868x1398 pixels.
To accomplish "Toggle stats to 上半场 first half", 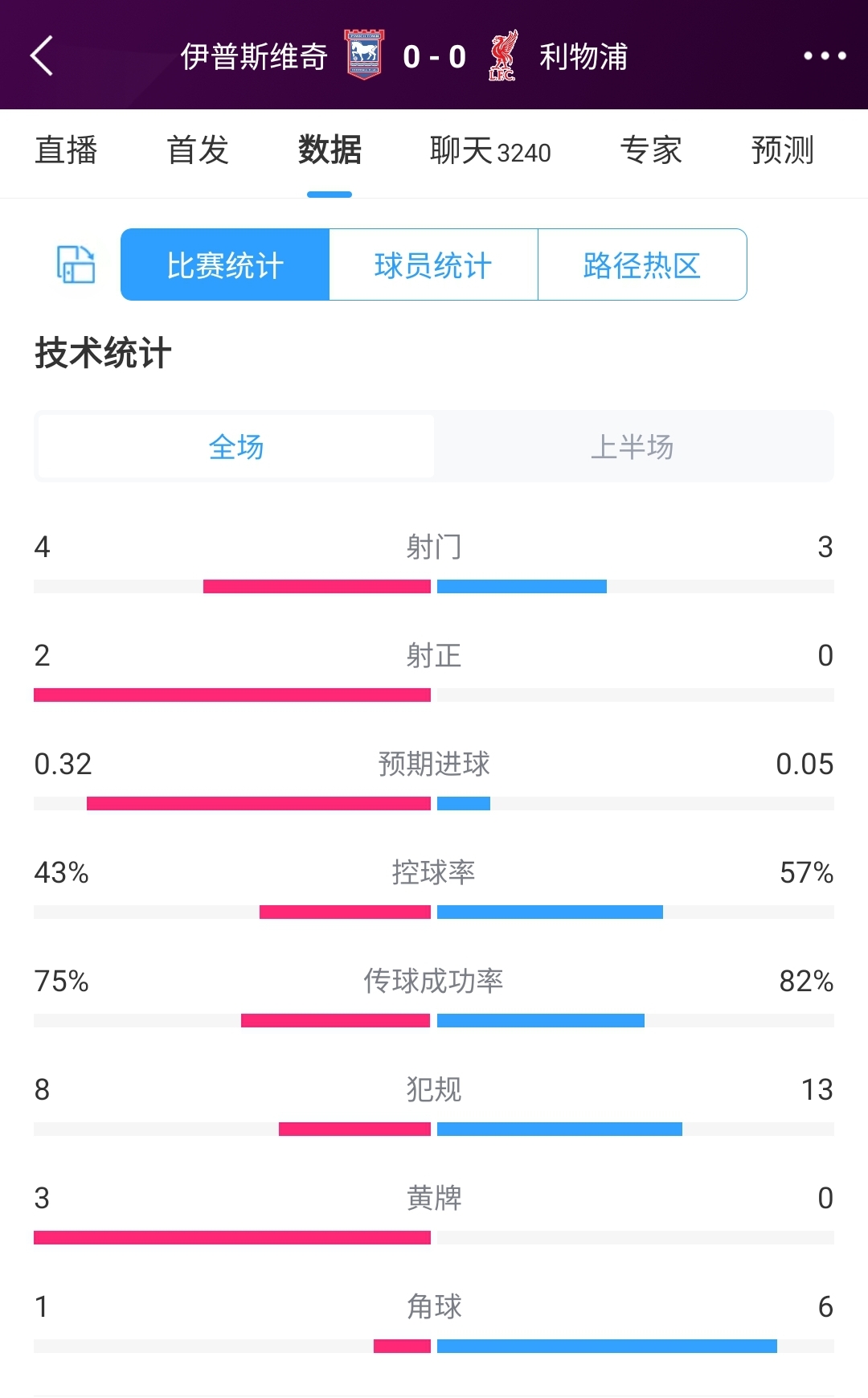I will tap(633, 446).
